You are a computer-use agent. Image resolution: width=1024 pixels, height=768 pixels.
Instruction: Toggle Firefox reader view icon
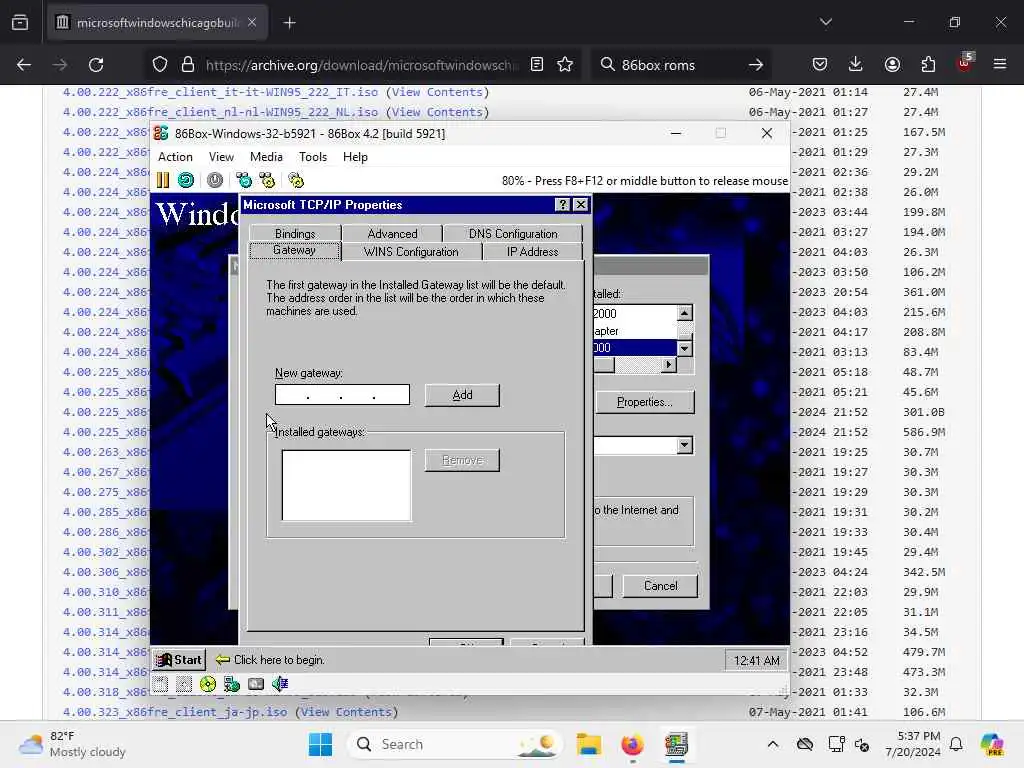537,65
